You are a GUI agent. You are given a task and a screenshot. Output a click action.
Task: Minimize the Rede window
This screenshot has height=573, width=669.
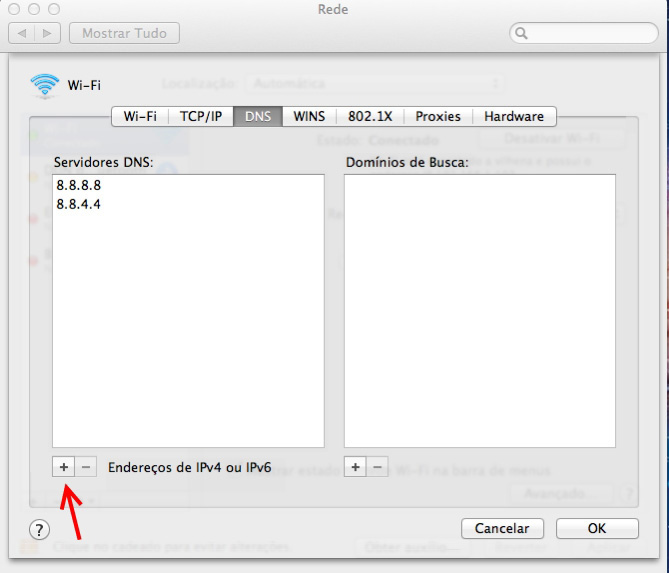coord(34,9)
